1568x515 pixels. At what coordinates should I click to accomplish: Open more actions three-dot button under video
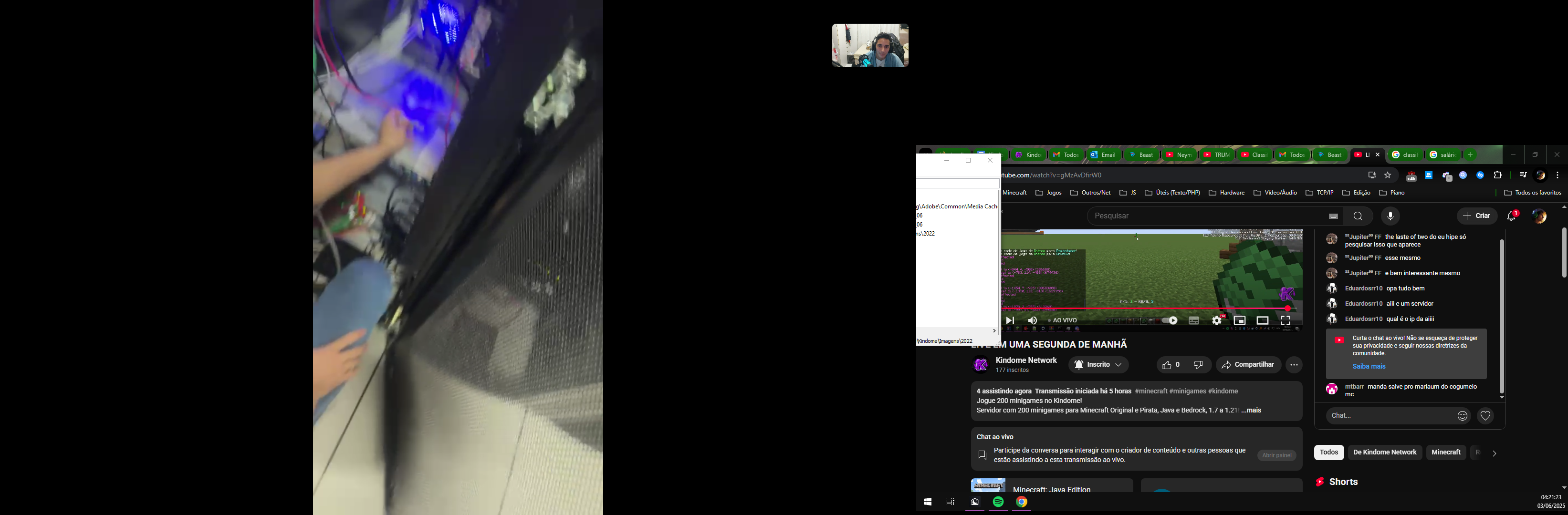(1294, 365)
